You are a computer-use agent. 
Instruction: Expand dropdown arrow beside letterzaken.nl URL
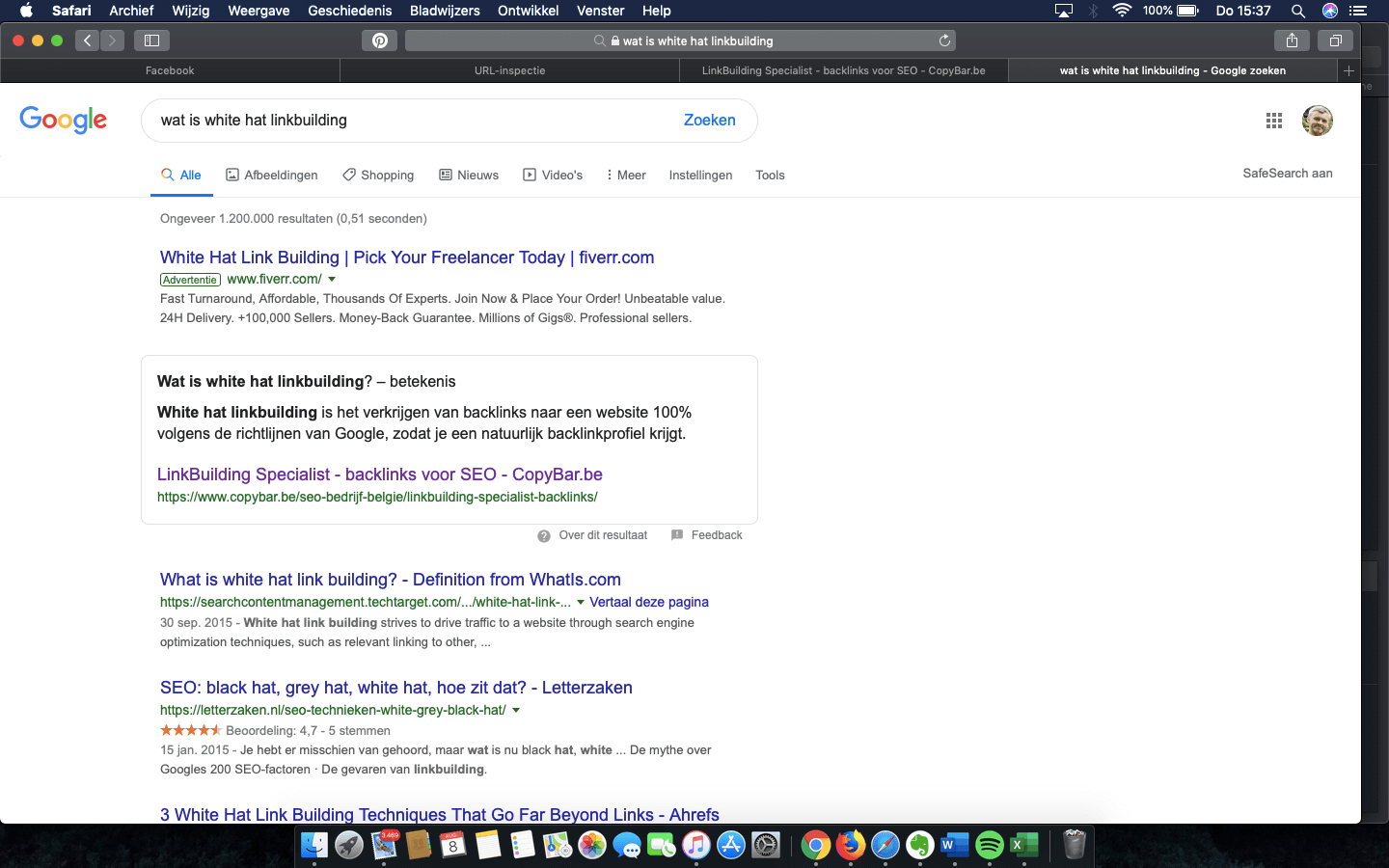[516, 711]
